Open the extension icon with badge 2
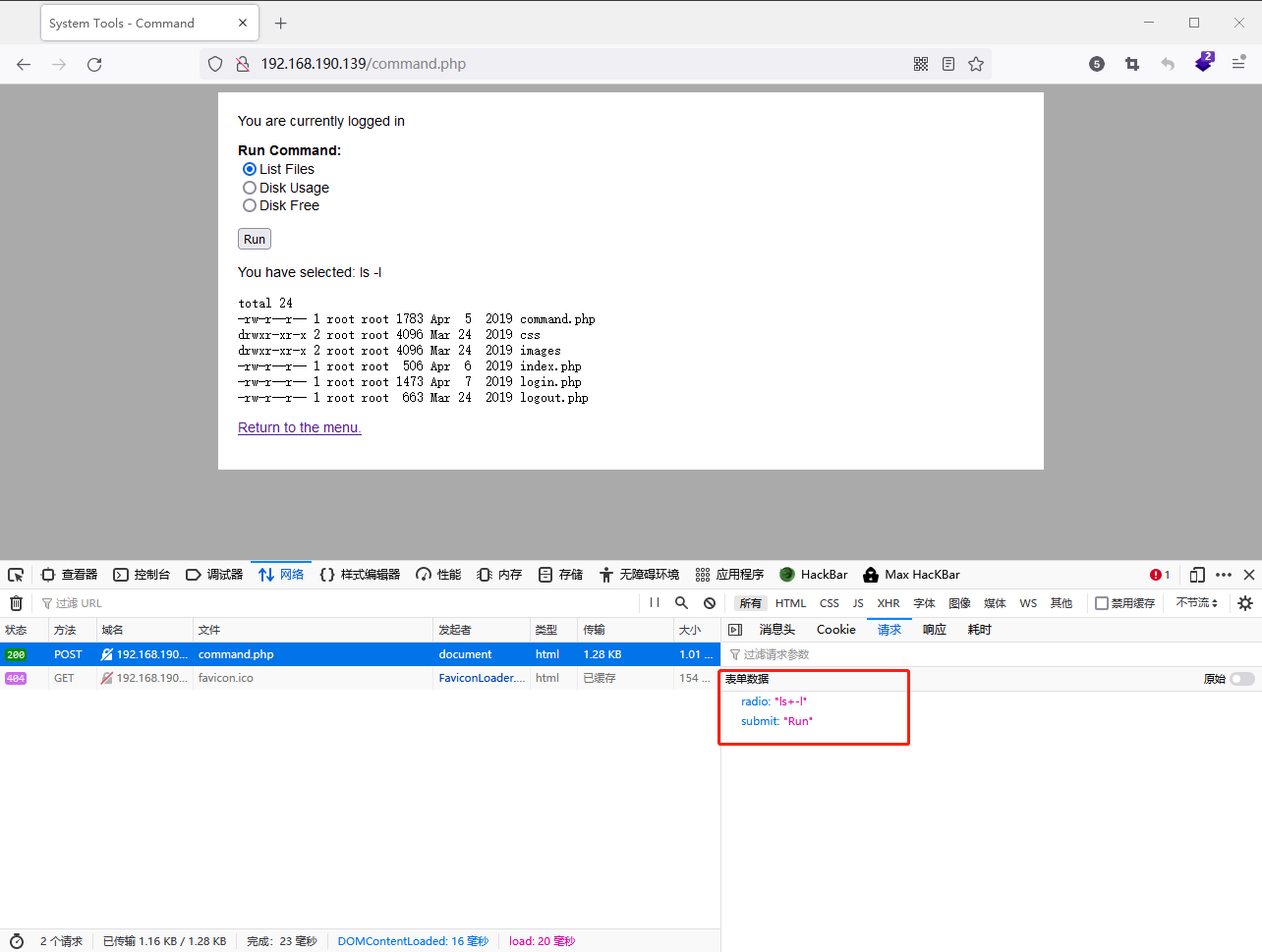This screenshot has height=952, width=1262. (1204, 63)
